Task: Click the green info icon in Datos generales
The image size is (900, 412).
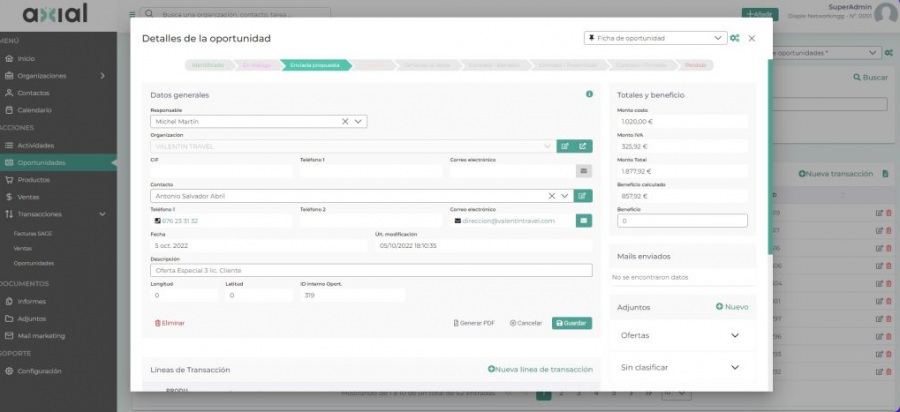Action: pyautogui.click(x=589, y=94)
